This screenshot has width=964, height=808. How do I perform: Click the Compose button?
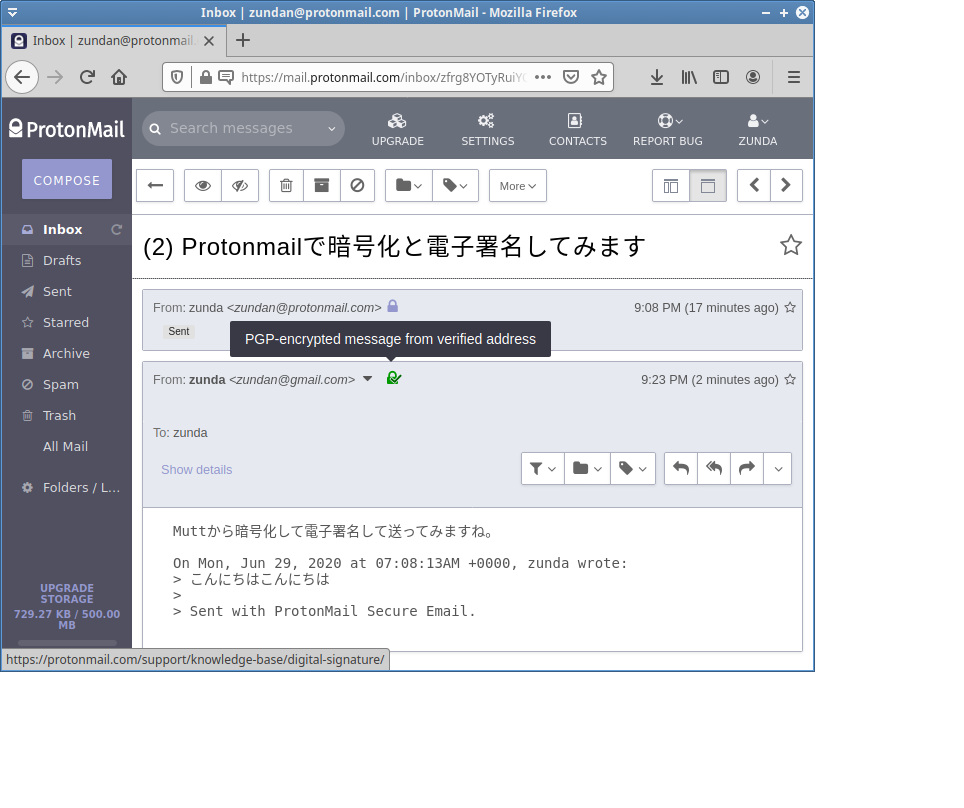(67, 180)
